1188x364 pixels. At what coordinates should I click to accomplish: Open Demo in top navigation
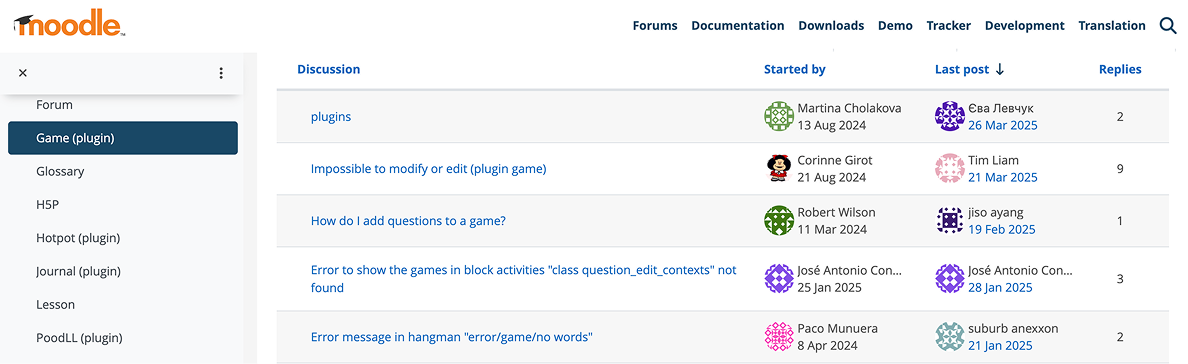895,26
